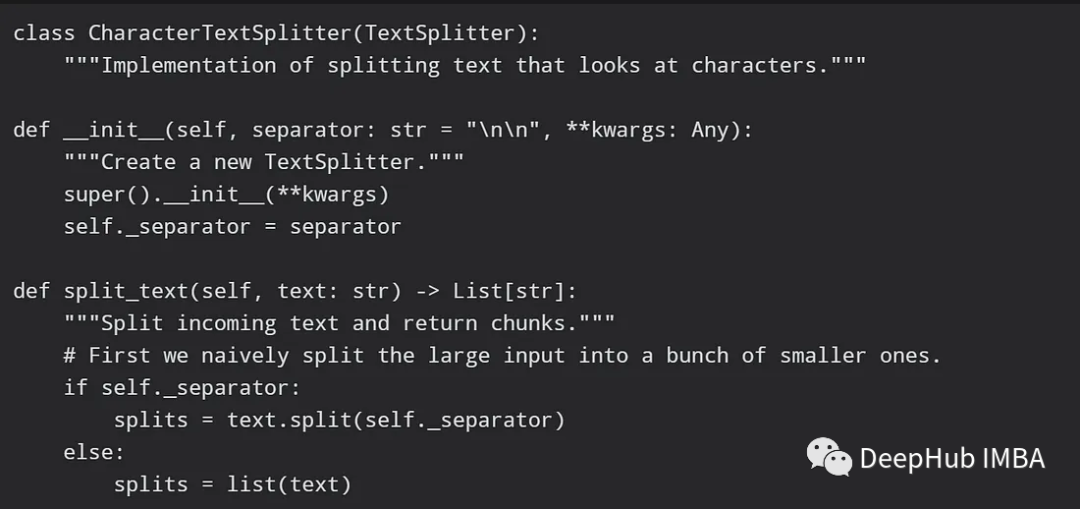1080x509 pixels.
Task: Click the self._separator = separator assignment
Action: pyautogui.click(x=232, y=227)
